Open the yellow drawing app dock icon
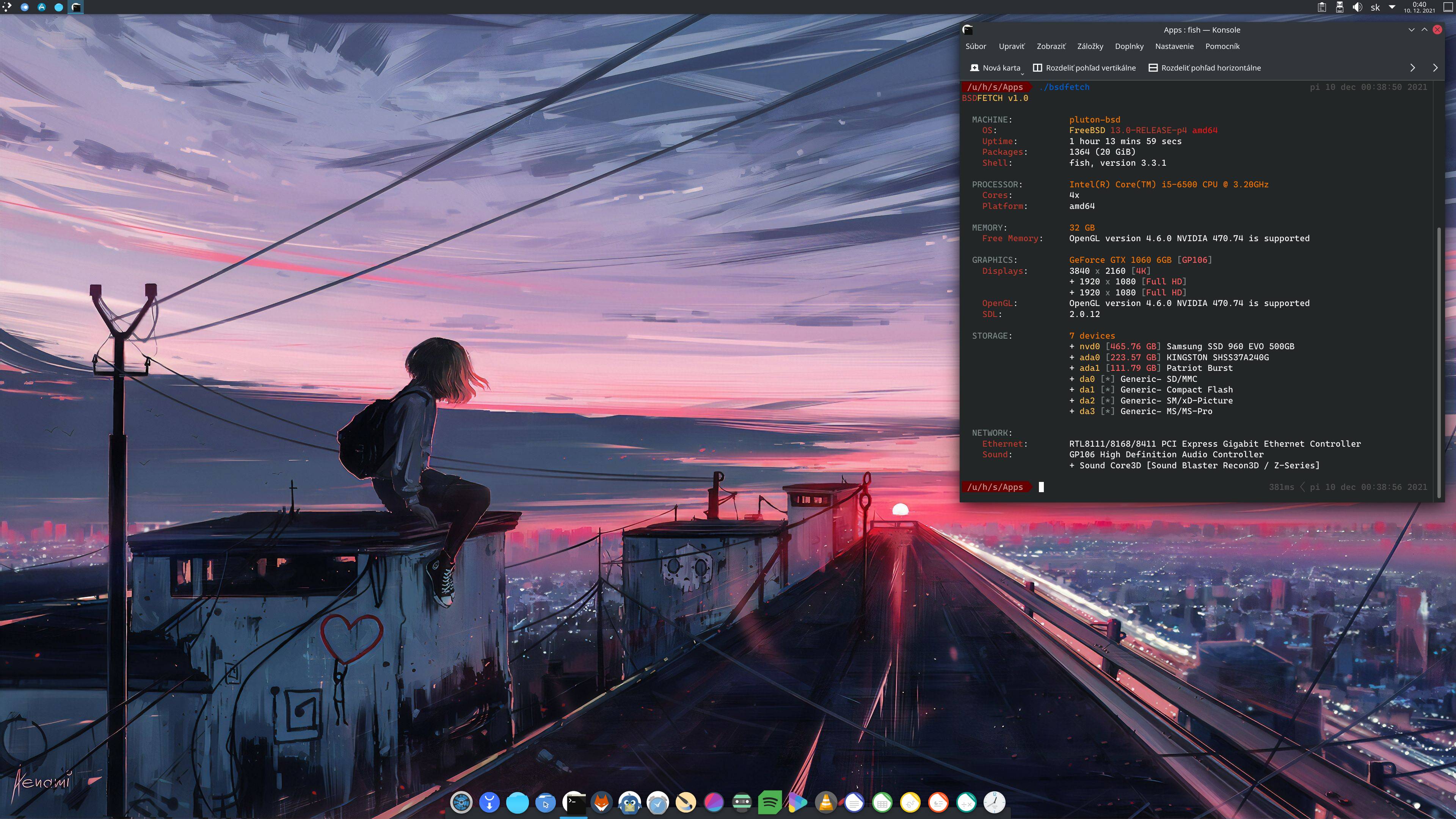Screen dimensions: 1456x819 910,802
